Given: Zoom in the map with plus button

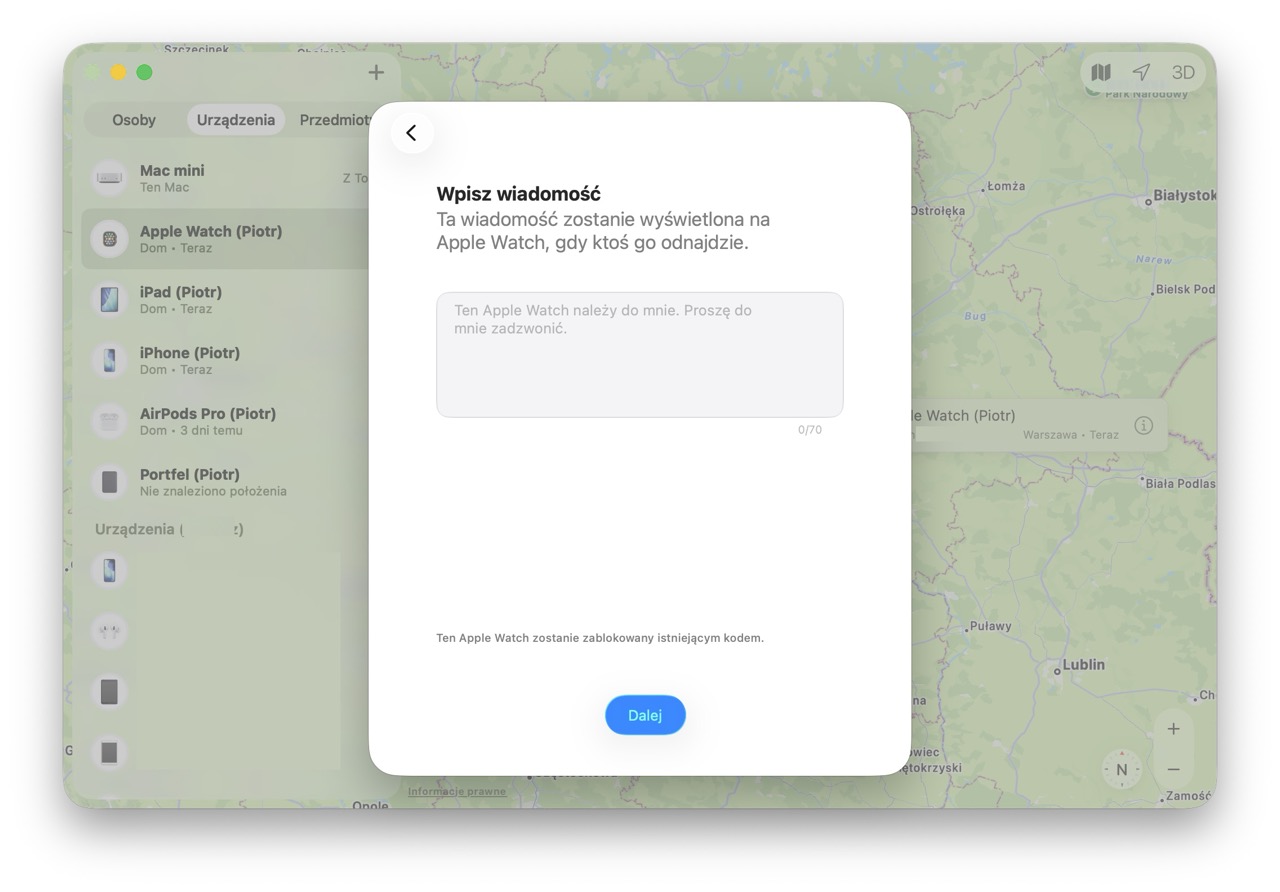Looking at the screenshot, I should [1174, 729].
